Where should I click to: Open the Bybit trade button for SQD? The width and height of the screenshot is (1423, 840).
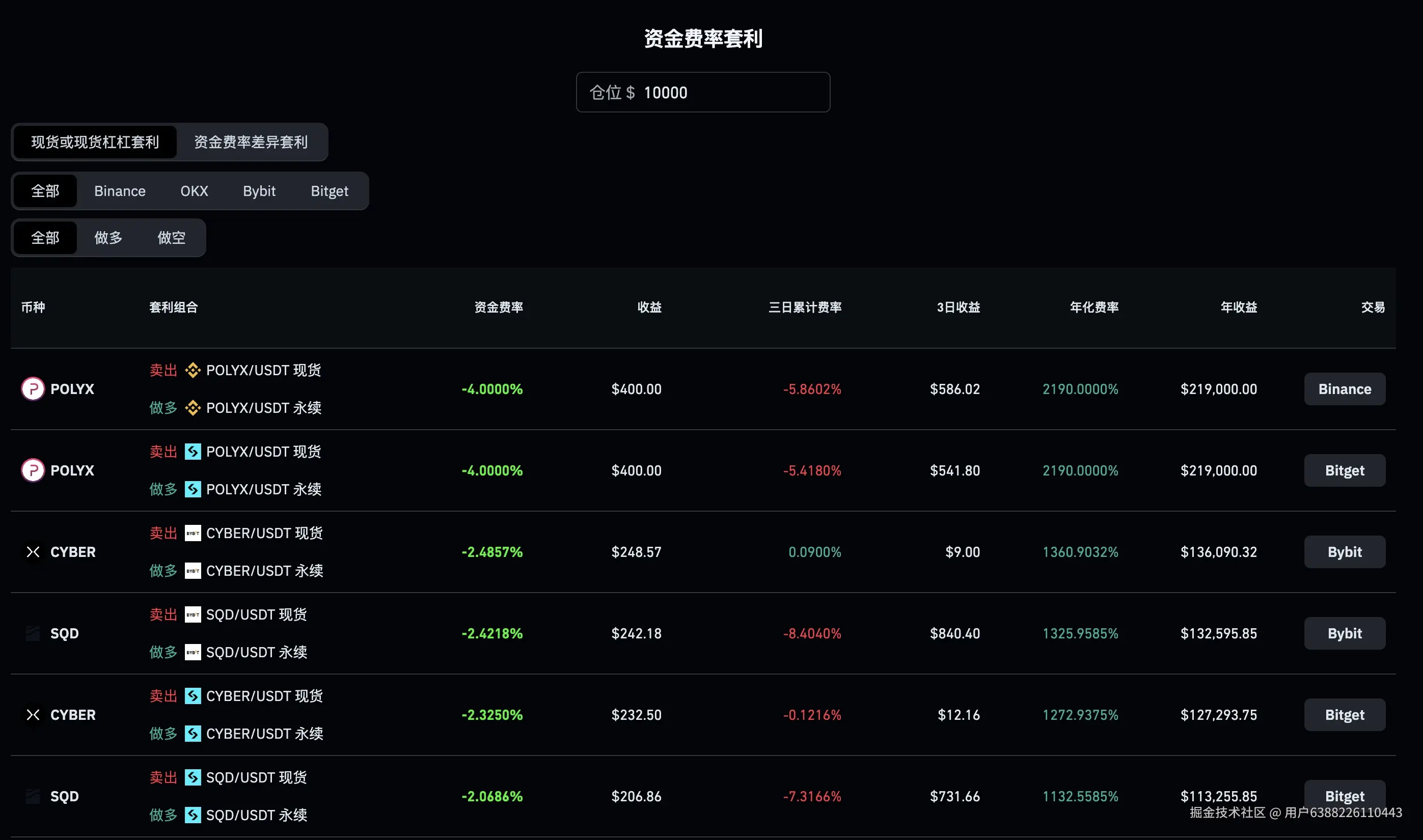1345,633
